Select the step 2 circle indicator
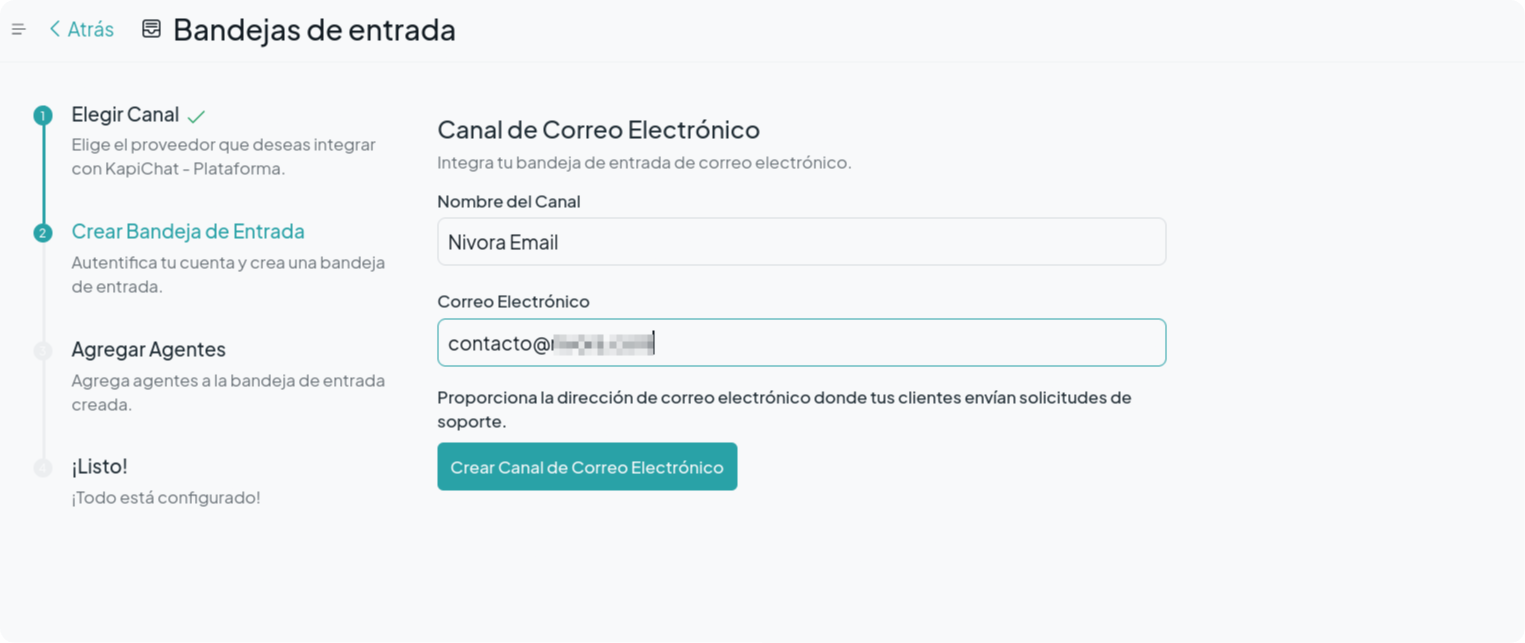 42,233
